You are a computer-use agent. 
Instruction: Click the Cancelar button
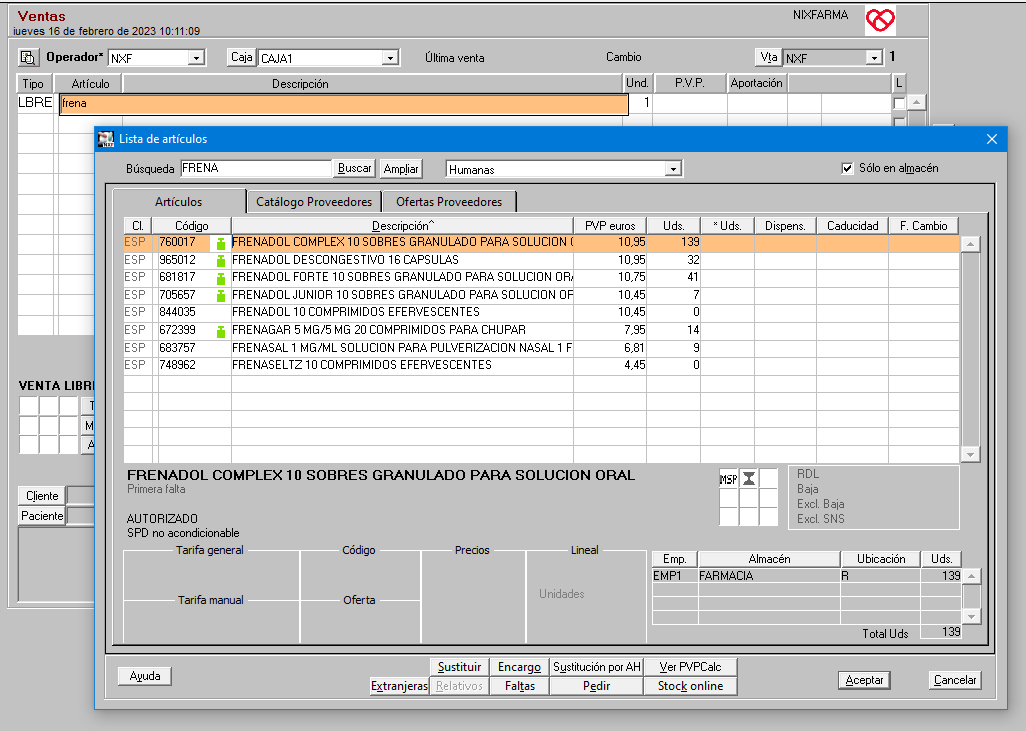955,680
